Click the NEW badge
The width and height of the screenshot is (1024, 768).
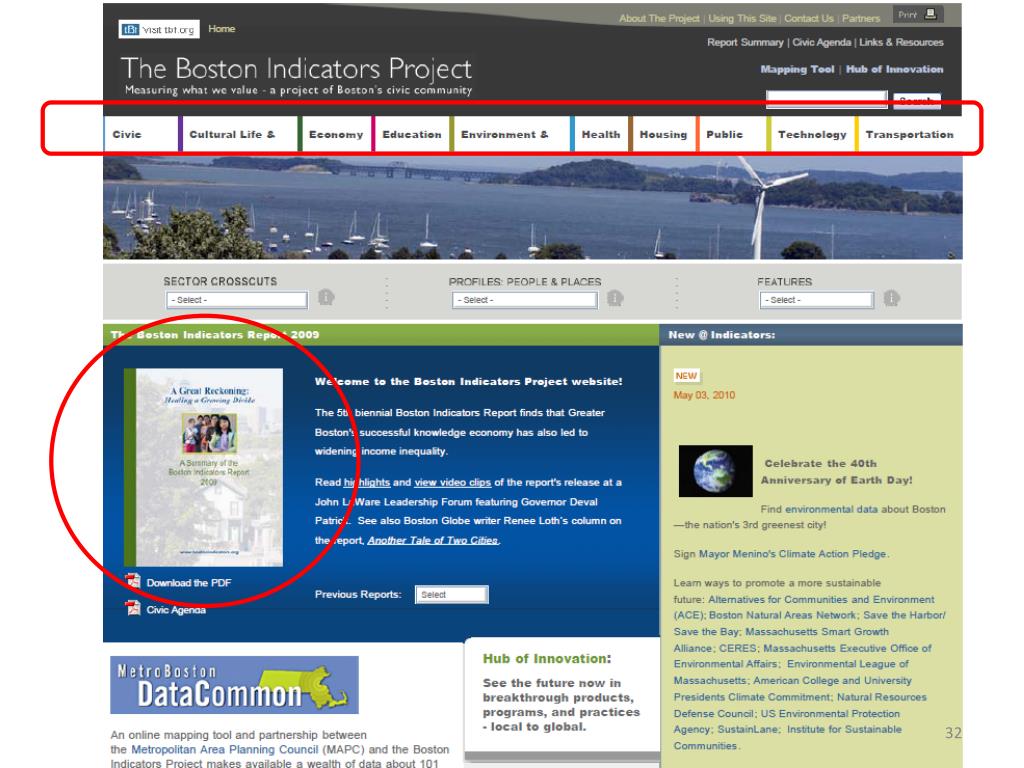click(x=686, y=376)
